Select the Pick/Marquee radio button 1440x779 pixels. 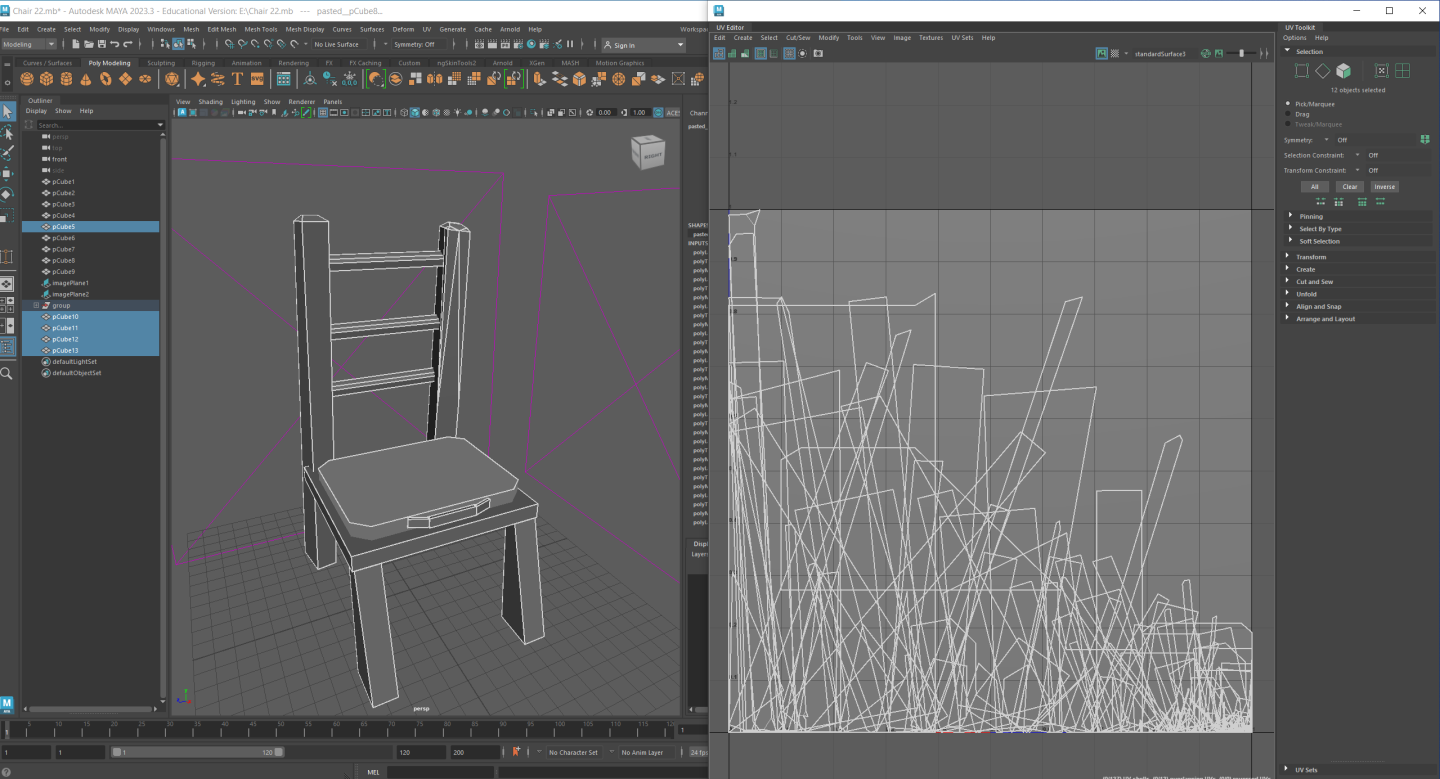click(x=1287, y=104)
